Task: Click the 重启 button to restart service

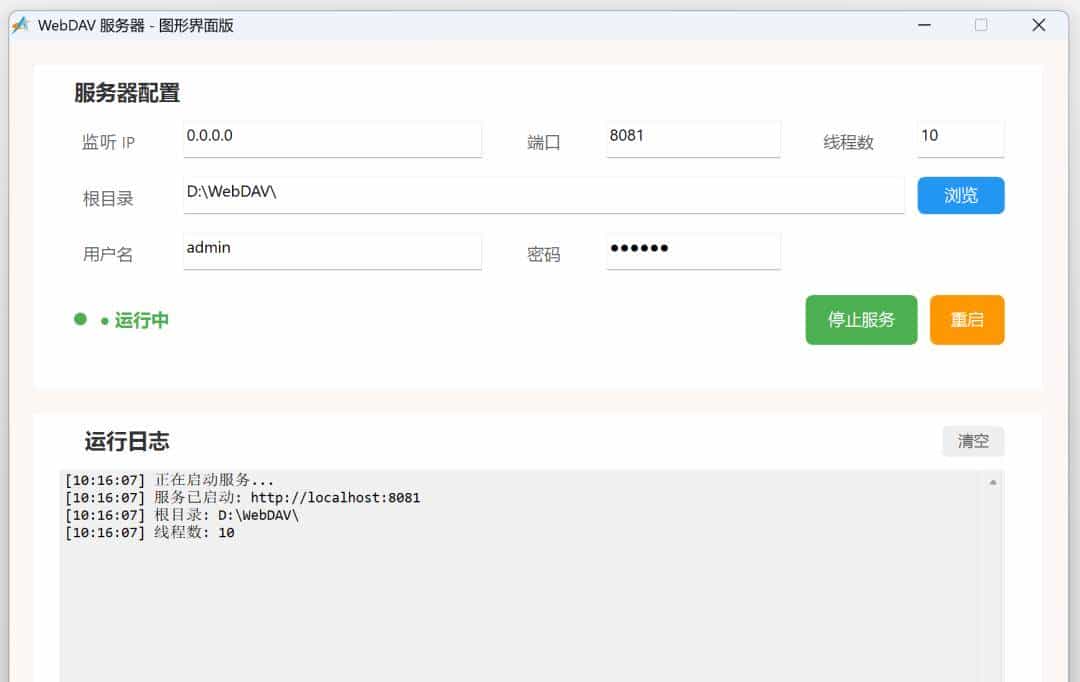Action: coord(966,320)
